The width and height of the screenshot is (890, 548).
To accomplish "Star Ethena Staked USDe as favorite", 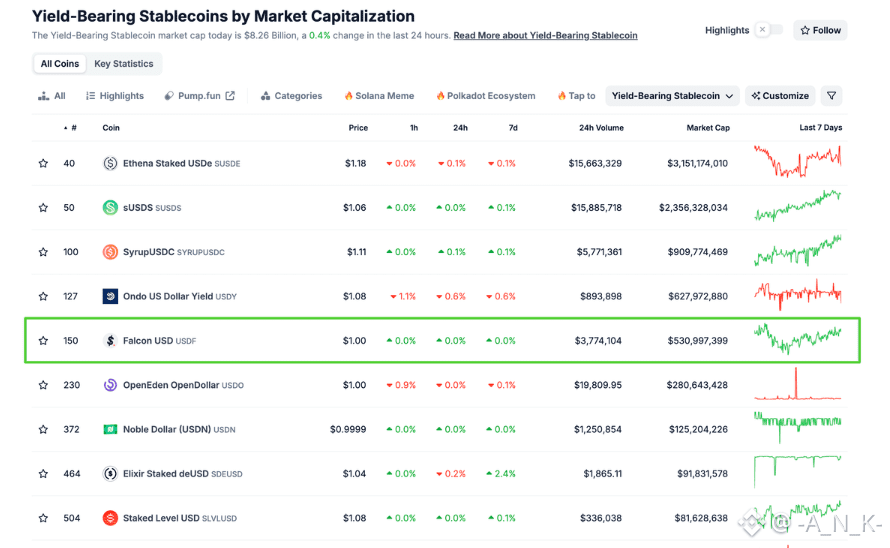I will (x=43, y=164).
